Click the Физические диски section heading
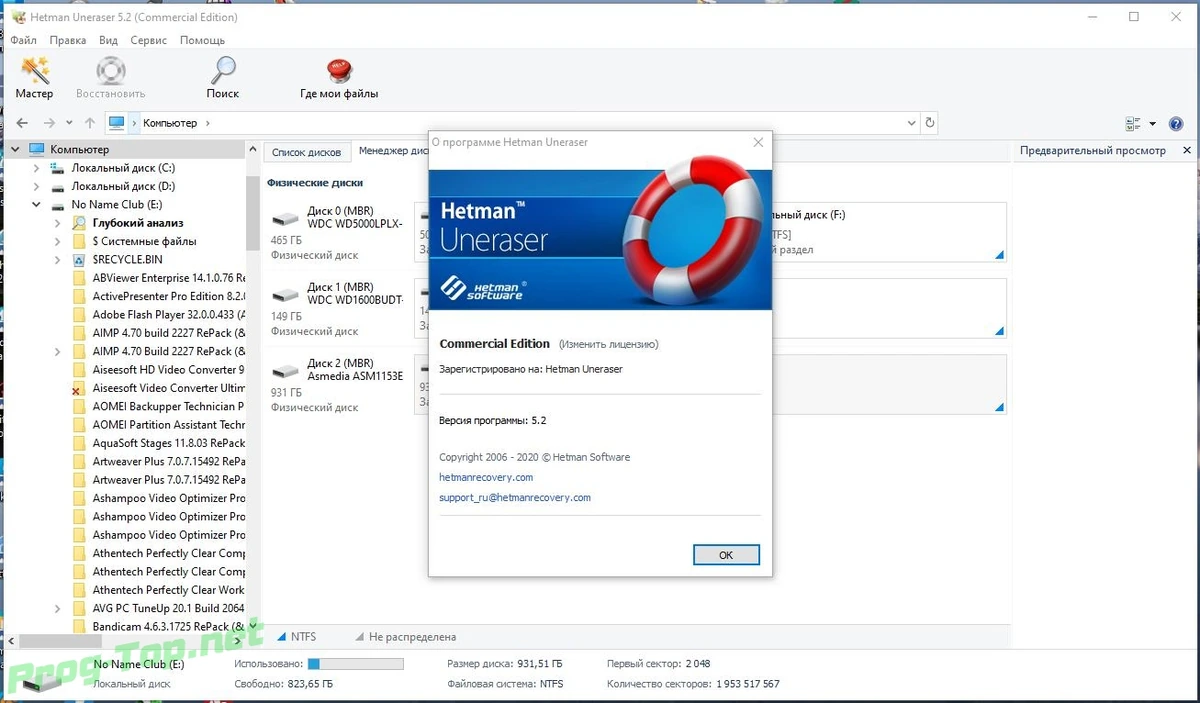The height and width of the screenshot is (703, 1200). 315,183
